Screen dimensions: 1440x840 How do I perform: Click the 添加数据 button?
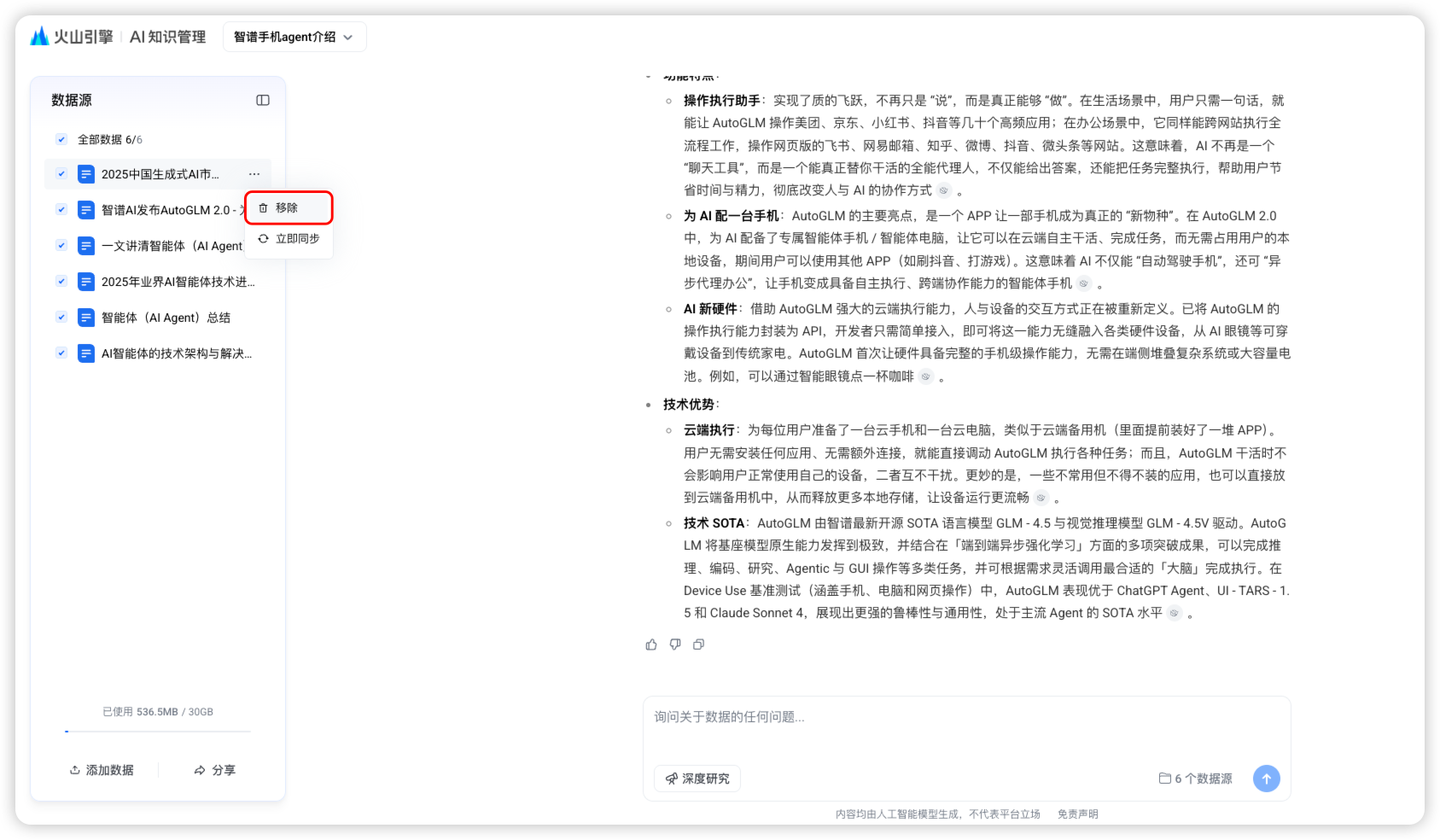102,770
